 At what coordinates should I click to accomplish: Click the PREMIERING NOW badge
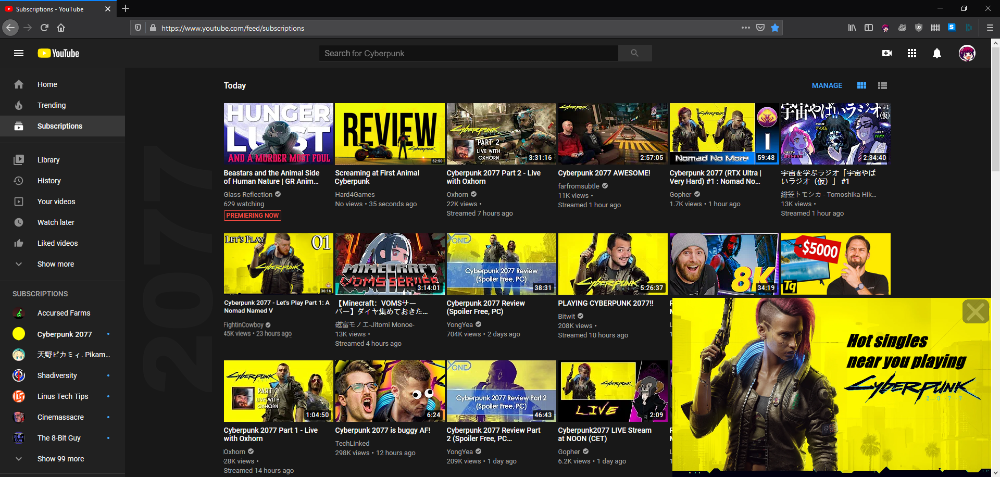(252, 216)
